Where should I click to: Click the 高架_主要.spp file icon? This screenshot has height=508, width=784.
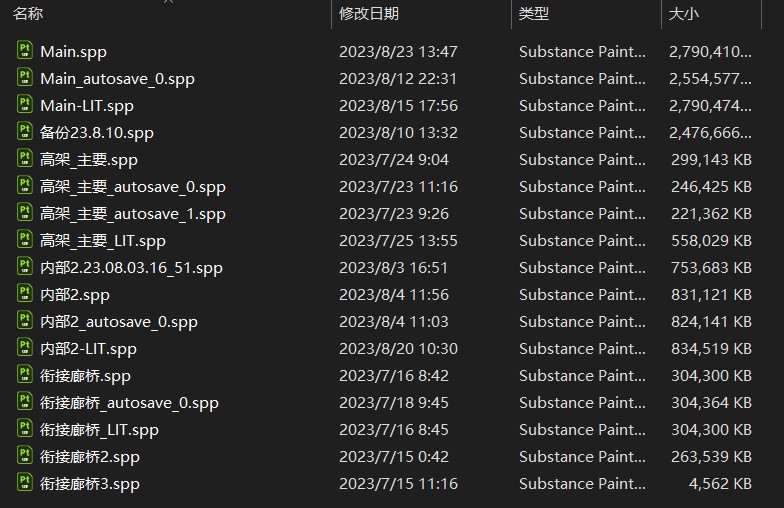click(x=25, y=159)
